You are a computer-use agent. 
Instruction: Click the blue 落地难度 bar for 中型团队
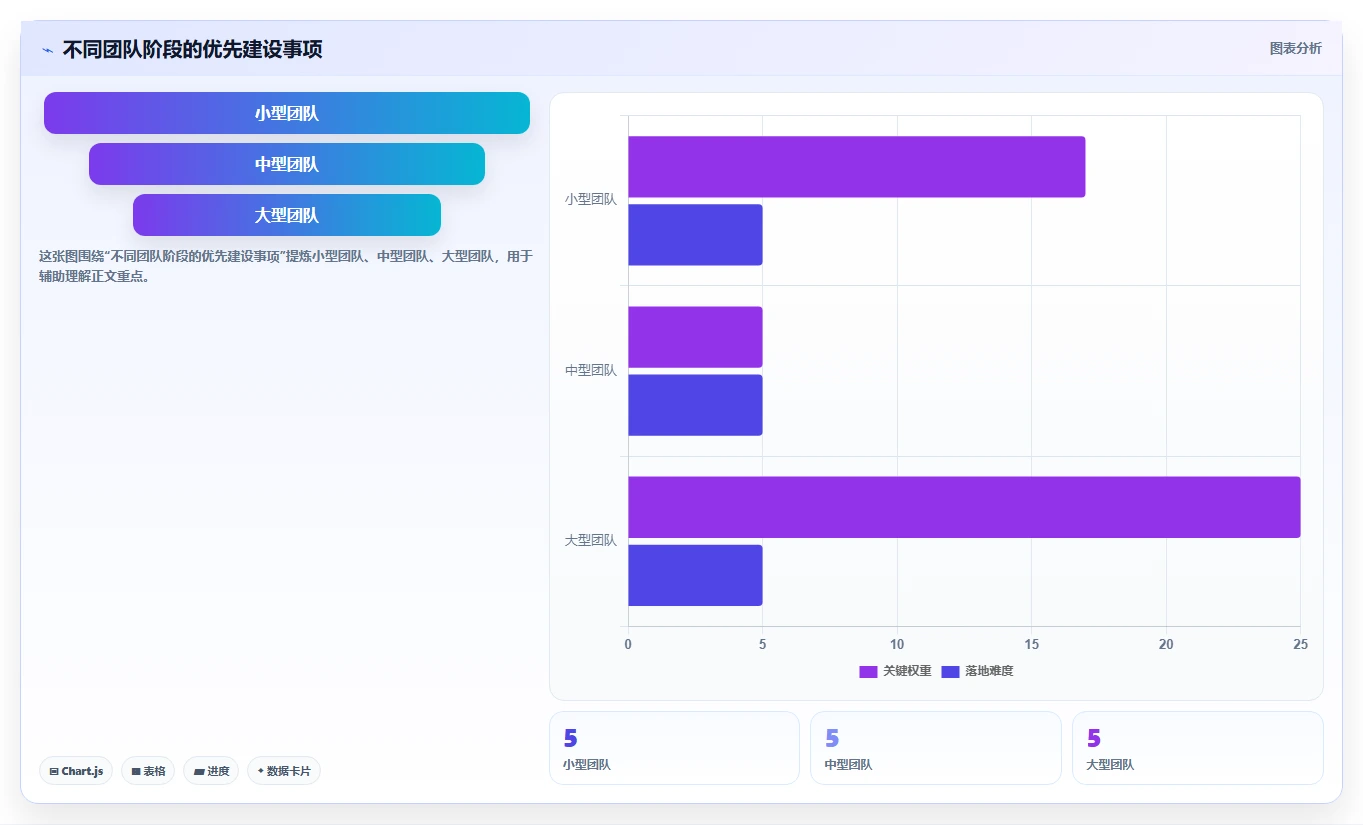(695, 405)
